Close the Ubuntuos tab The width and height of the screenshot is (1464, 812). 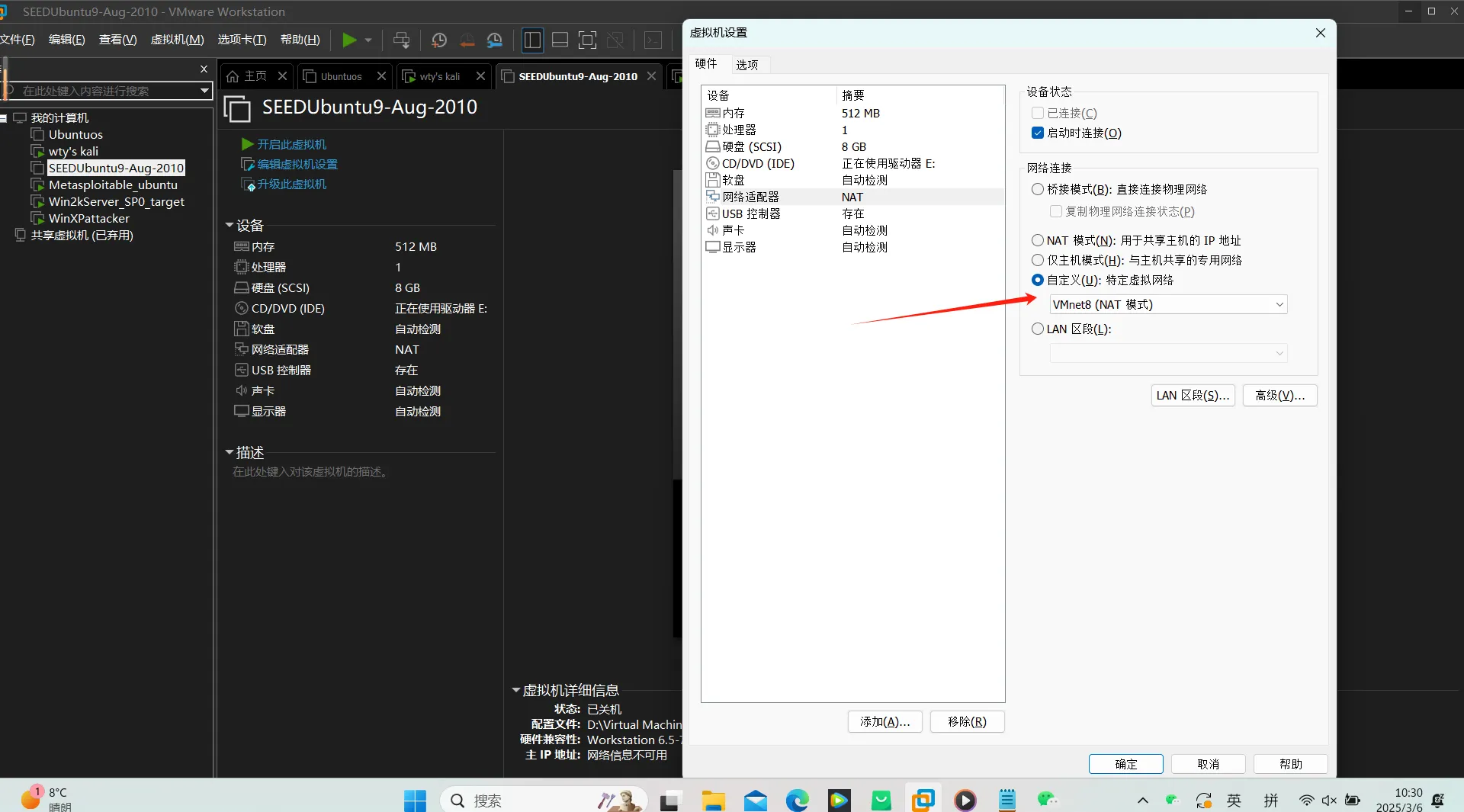pos(381,76)
